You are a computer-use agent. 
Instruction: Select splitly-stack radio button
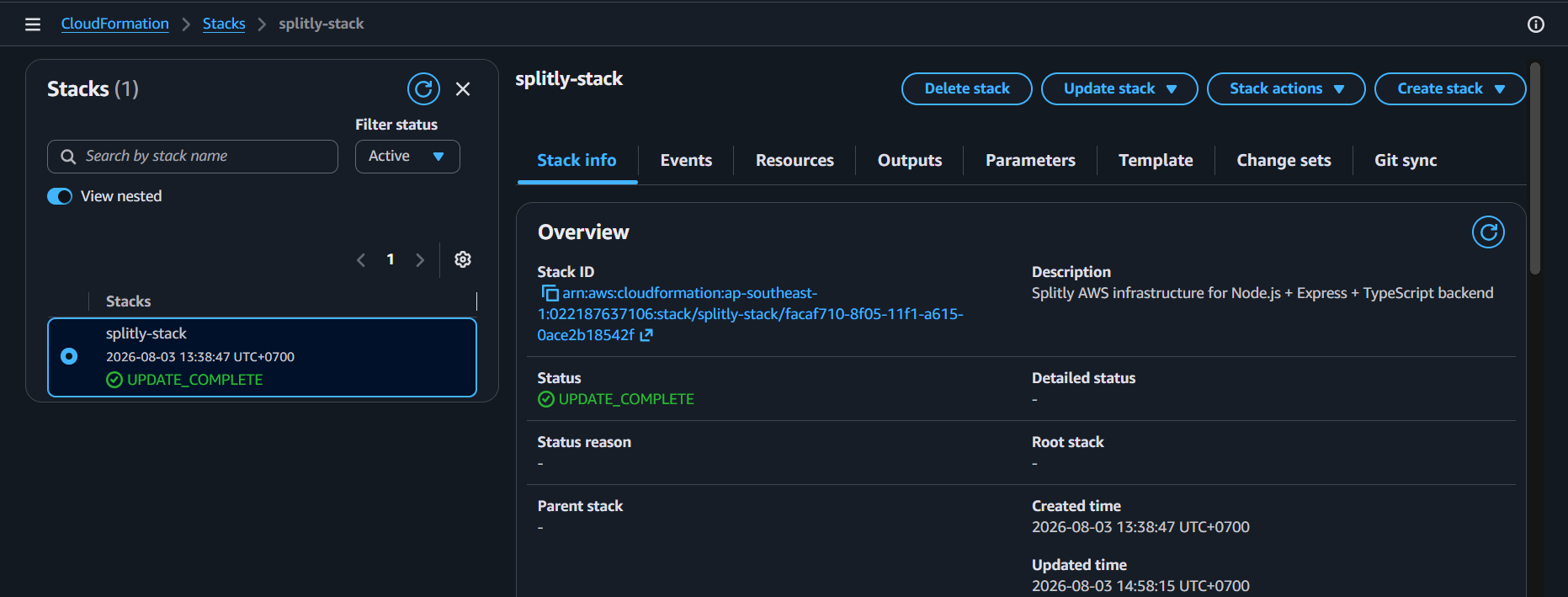pyautogui.click(x=69, y=356)
